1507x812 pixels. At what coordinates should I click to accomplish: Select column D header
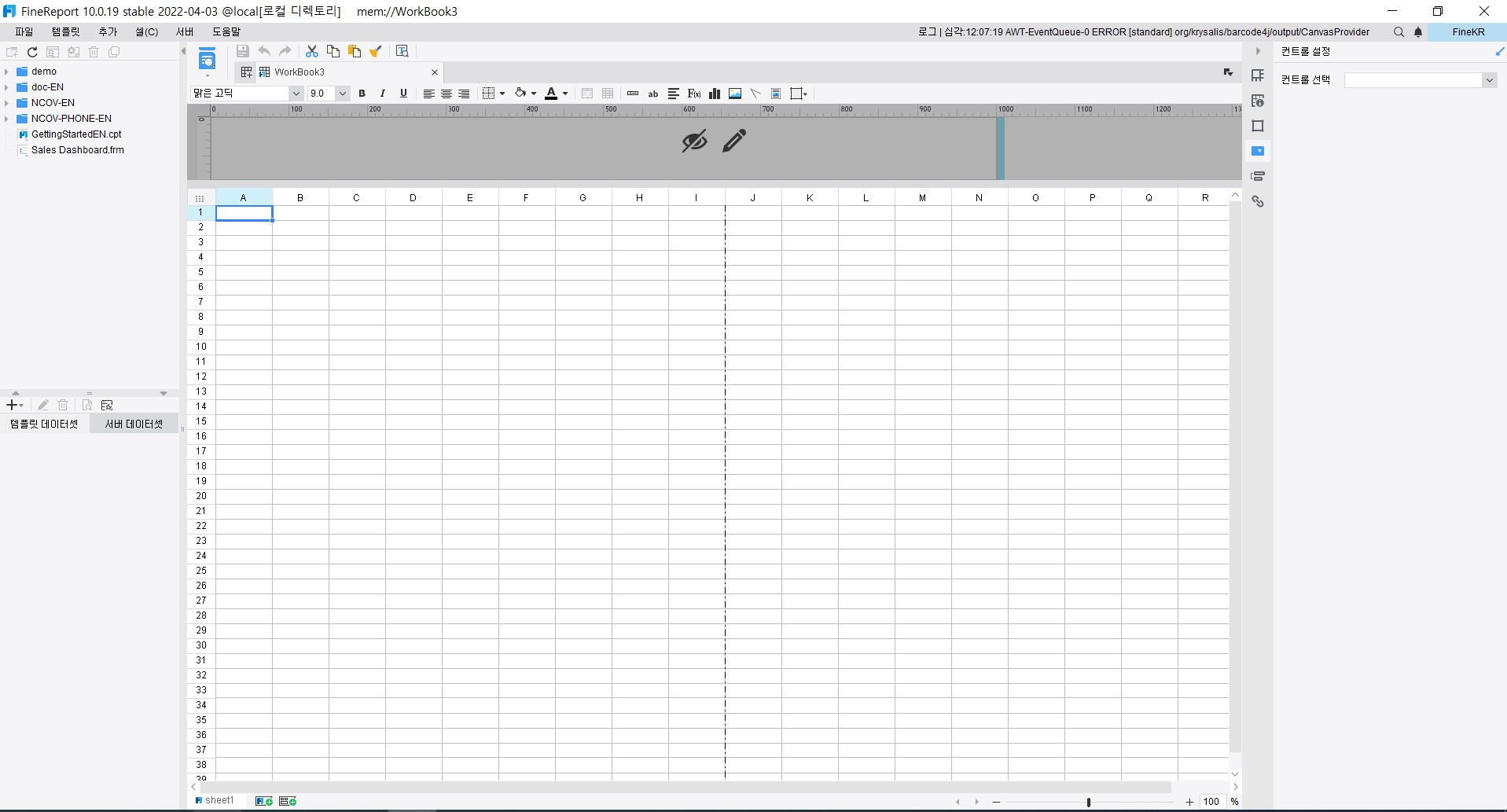[414, 198]
